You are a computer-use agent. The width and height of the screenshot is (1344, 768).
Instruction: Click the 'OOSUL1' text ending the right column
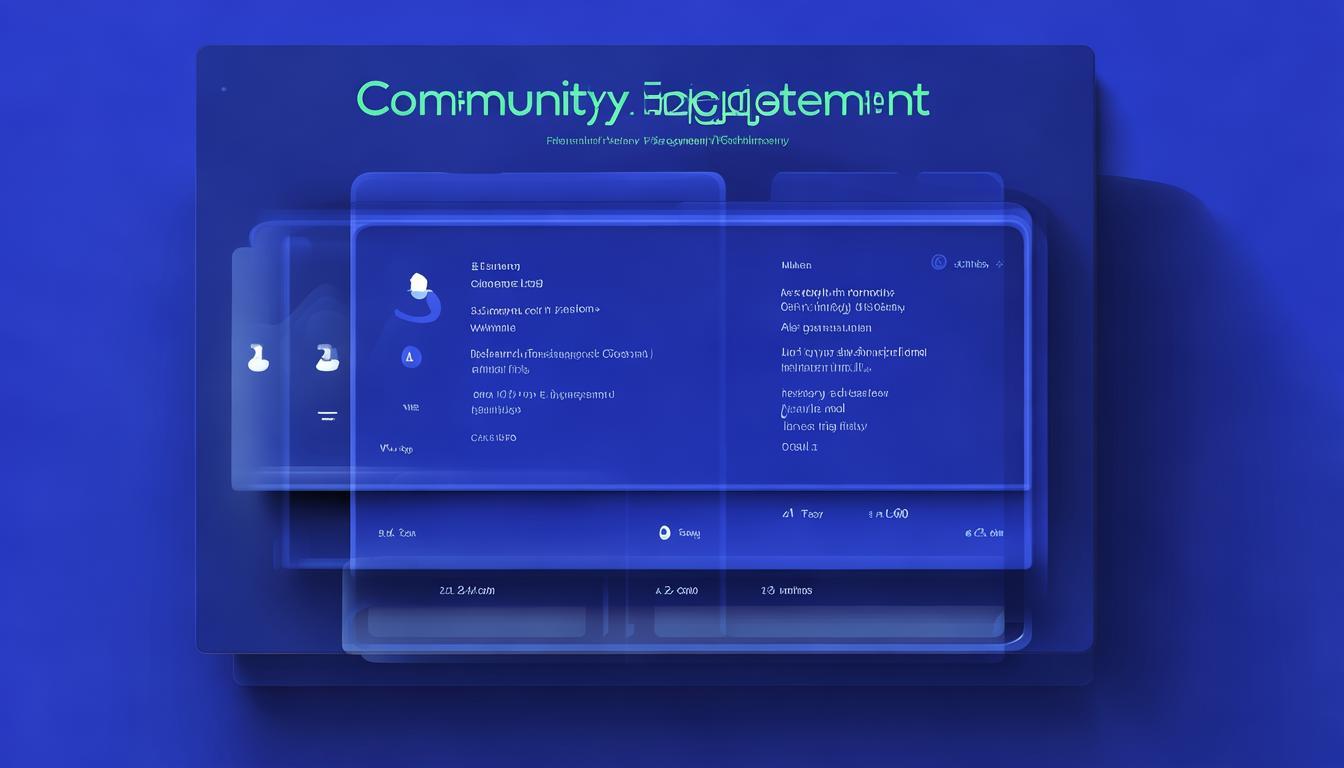[799, 447]
